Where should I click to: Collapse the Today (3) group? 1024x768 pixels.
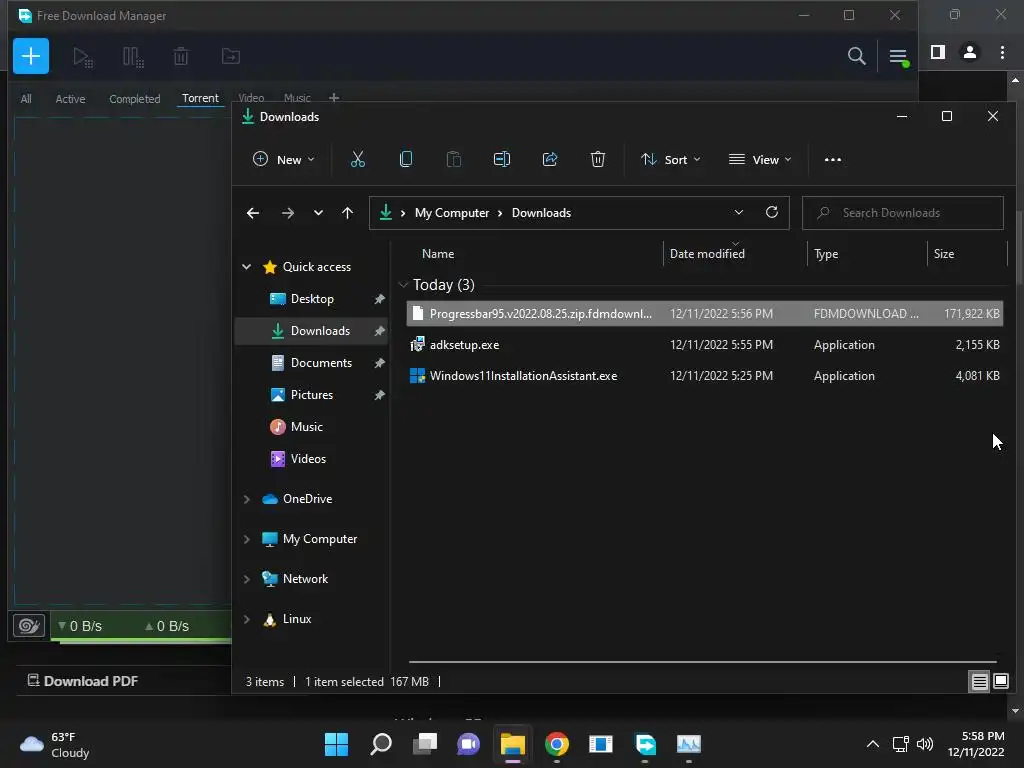click(x=403, y=285)
